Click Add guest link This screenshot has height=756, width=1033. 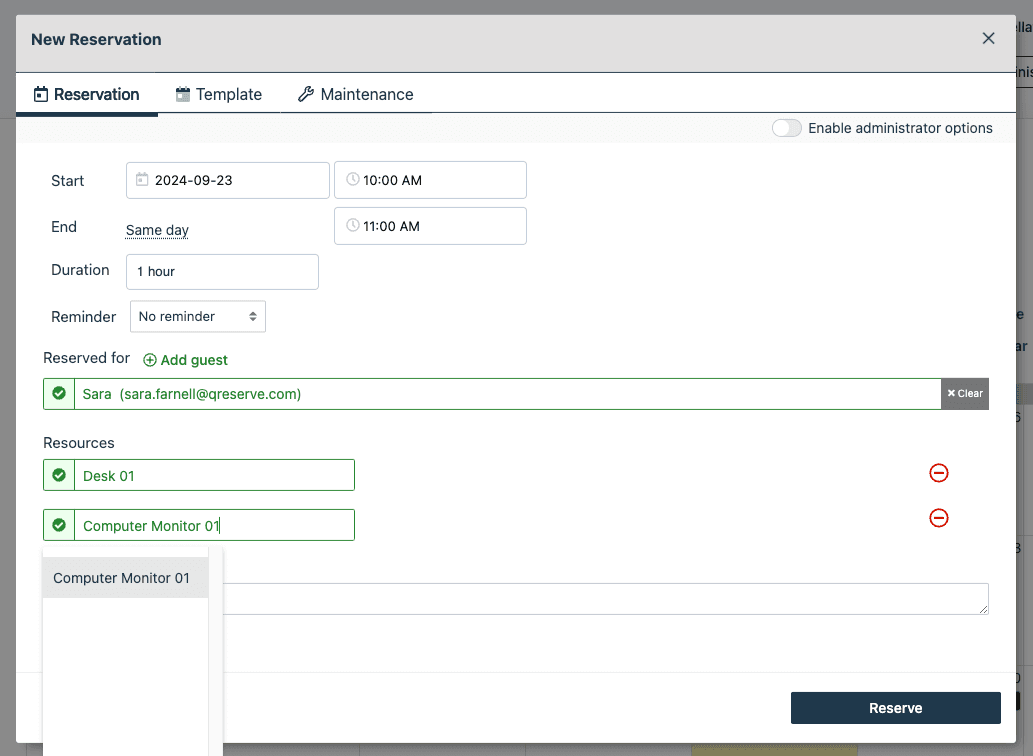coord(186,360)
